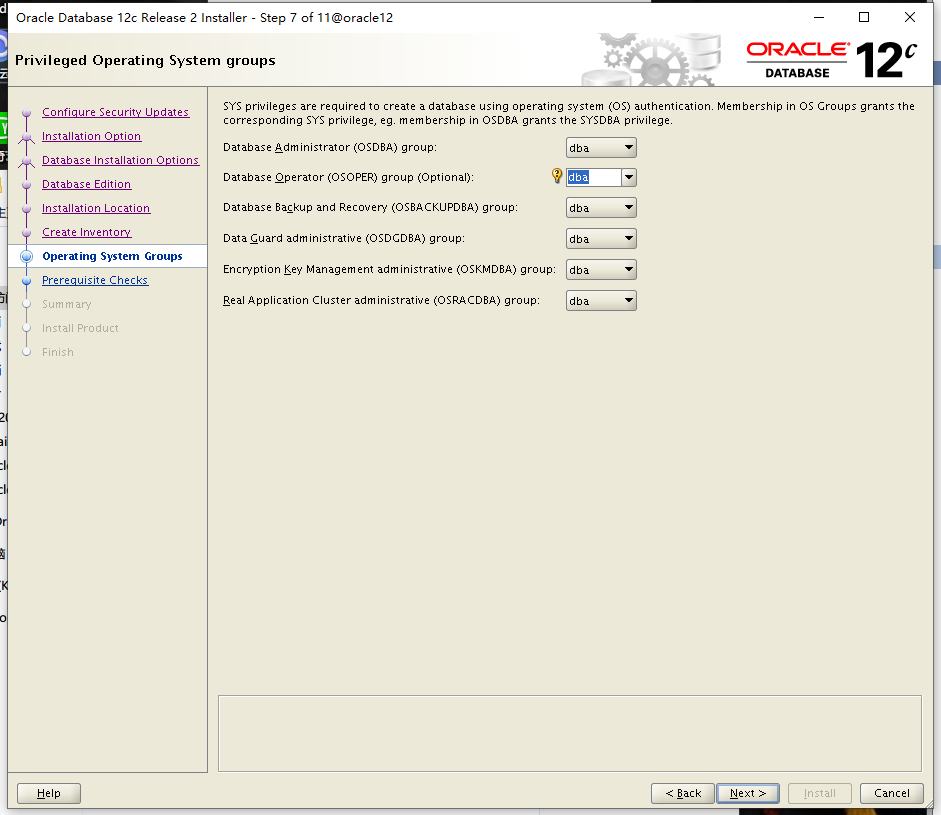This screenshot has width=941, height=815.
Task: Click the Back button
Action: pyautogui.click(x=683, y=793)
